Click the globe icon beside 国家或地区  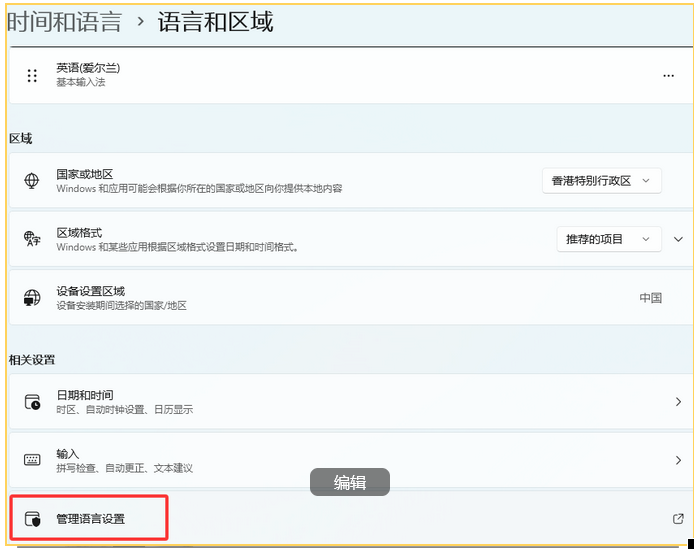(x=31, y=181)
